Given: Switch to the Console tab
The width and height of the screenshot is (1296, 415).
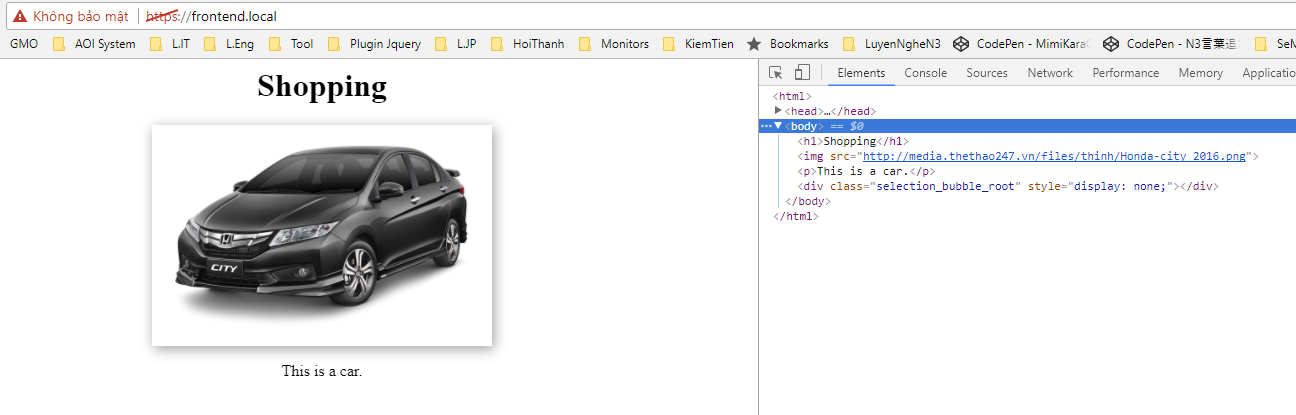Looking at the screenshot, I should click(926, 73).
